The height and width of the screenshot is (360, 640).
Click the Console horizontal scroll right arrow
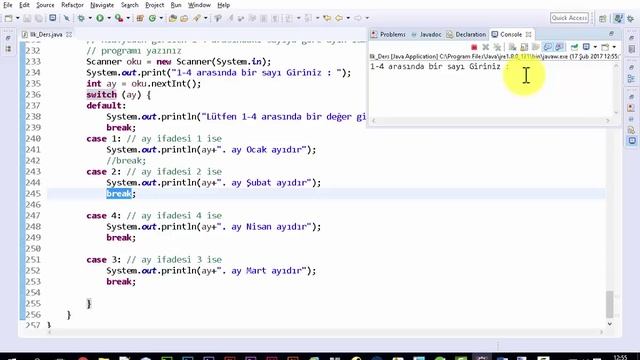tap(608, 120)
